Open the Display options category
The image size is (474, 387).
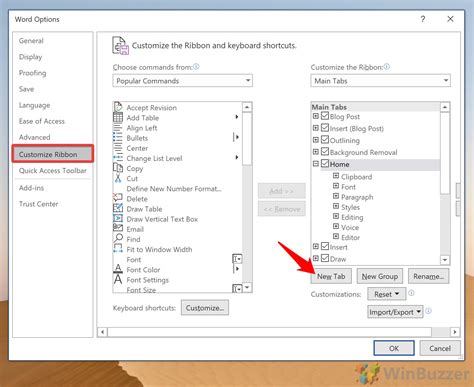point(30,57)
